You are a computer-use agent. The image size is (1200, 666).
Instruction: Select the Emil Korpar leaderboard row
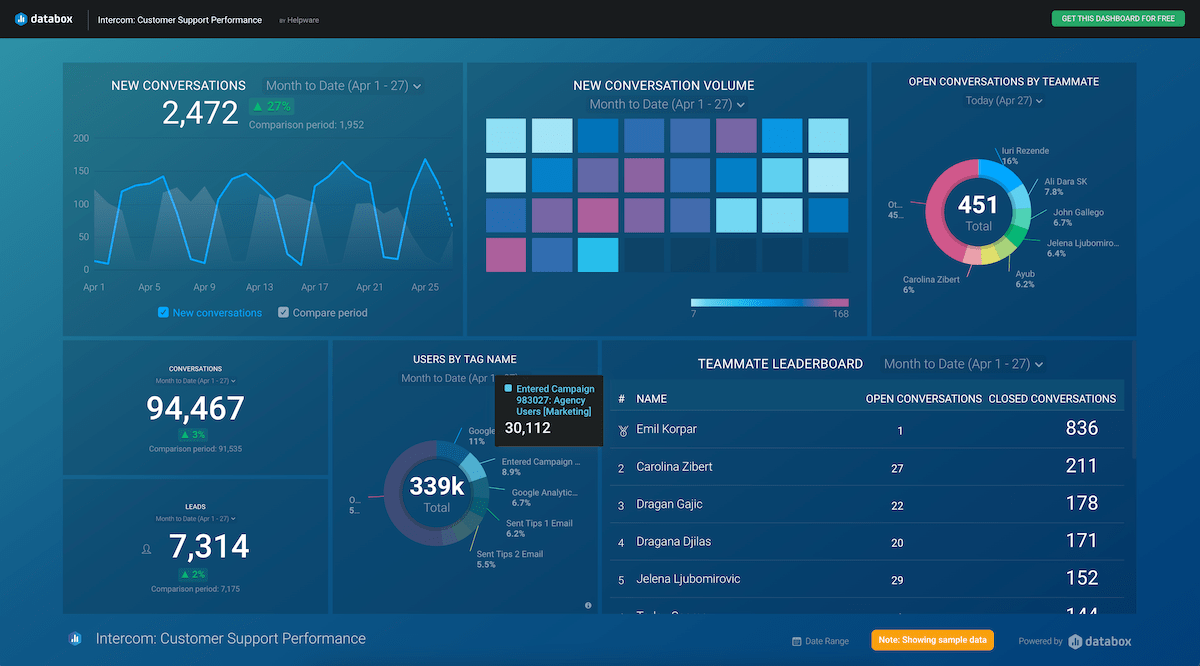click(x=867, y=429)
